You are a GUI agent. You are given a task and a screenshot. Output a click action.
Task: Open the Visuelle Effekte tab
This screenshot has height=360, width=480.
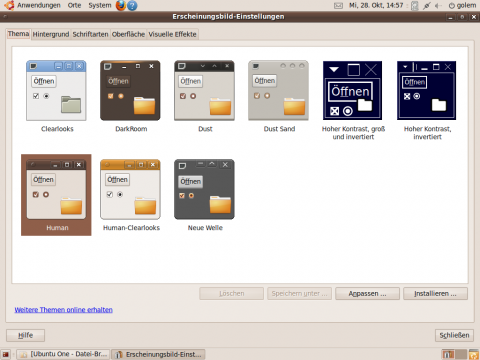click(172, 34)
